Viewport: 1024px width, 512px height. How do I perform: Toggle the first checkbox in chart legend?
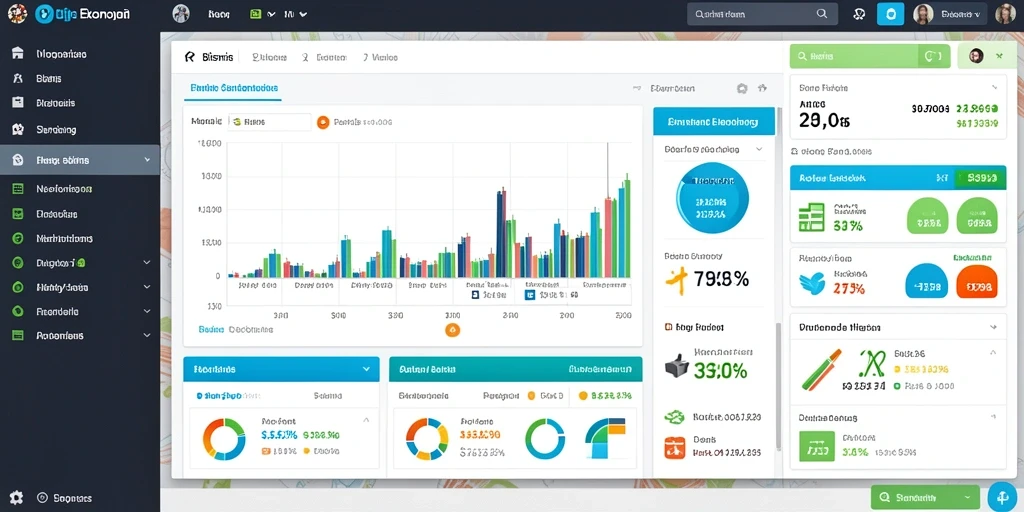click(476, 295)
